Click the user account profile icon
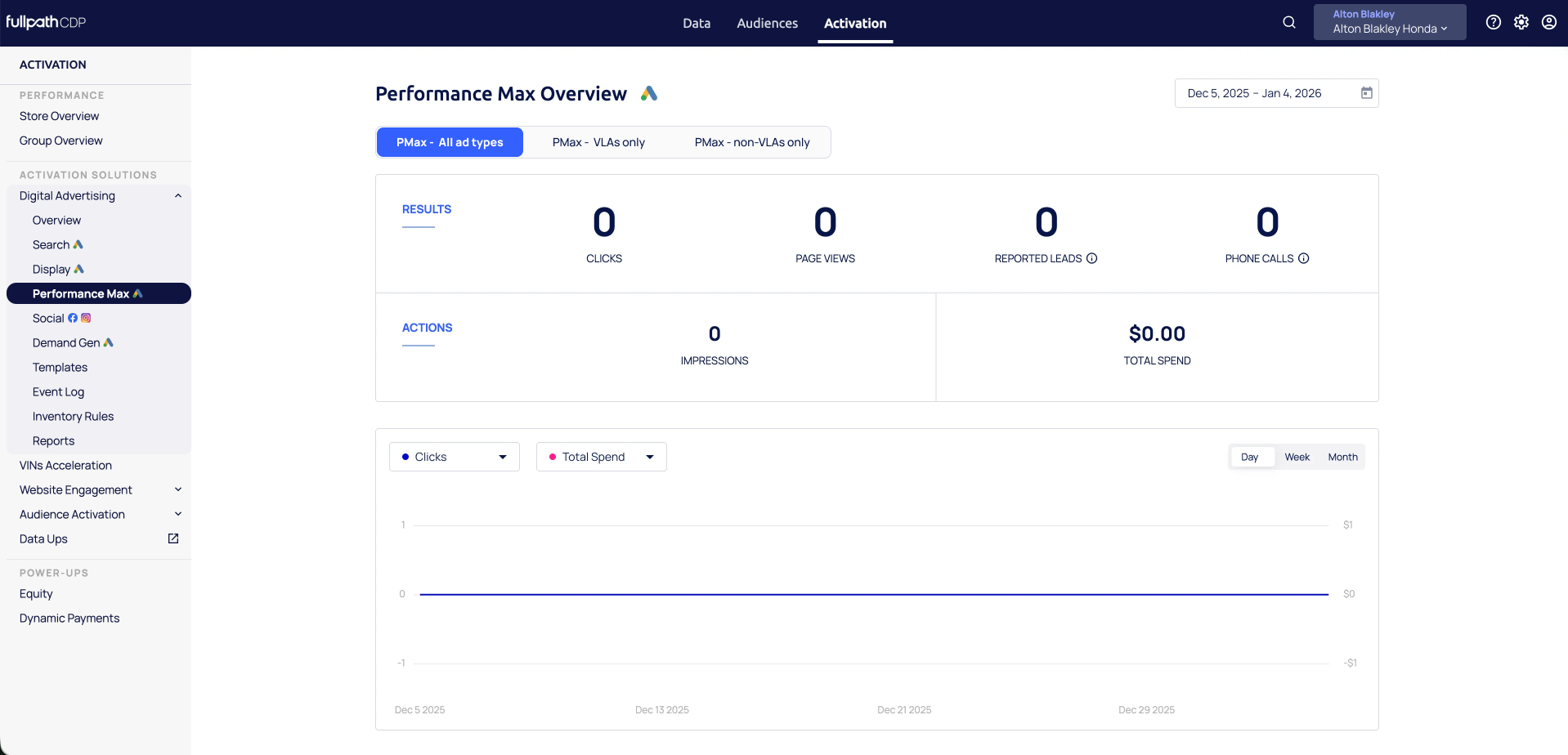This screenshot has width=1568, height=755. 1548,23
